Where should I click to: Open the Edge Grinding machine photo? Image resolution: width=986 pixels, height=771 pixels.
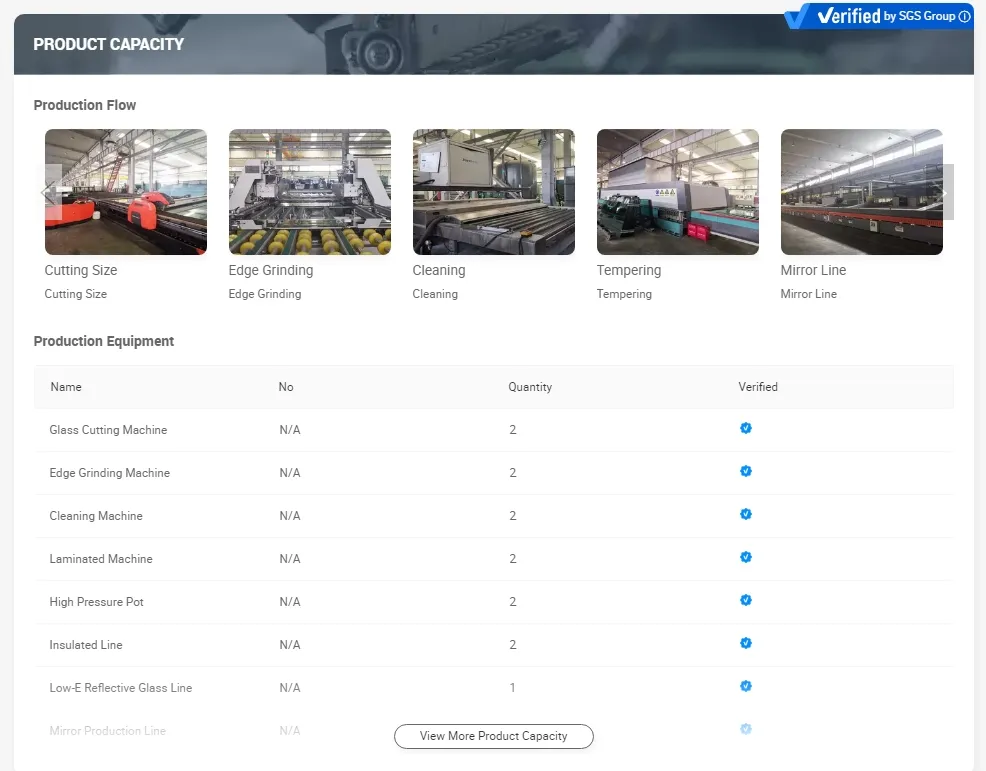[309, 192]
